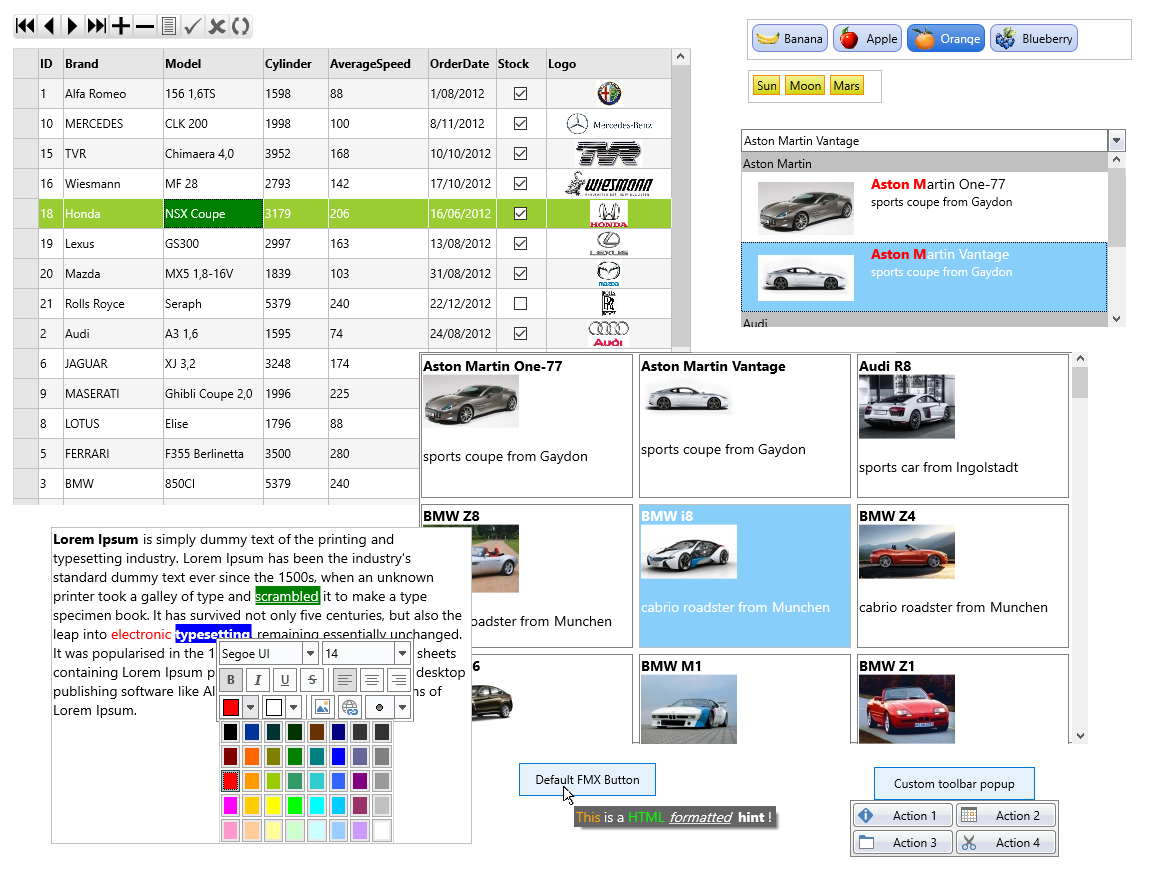The width and height of the screenshot is (1156, 893).
Task: Open the Aston Martin Vantage combo box dropdown
Action: 1115,140
